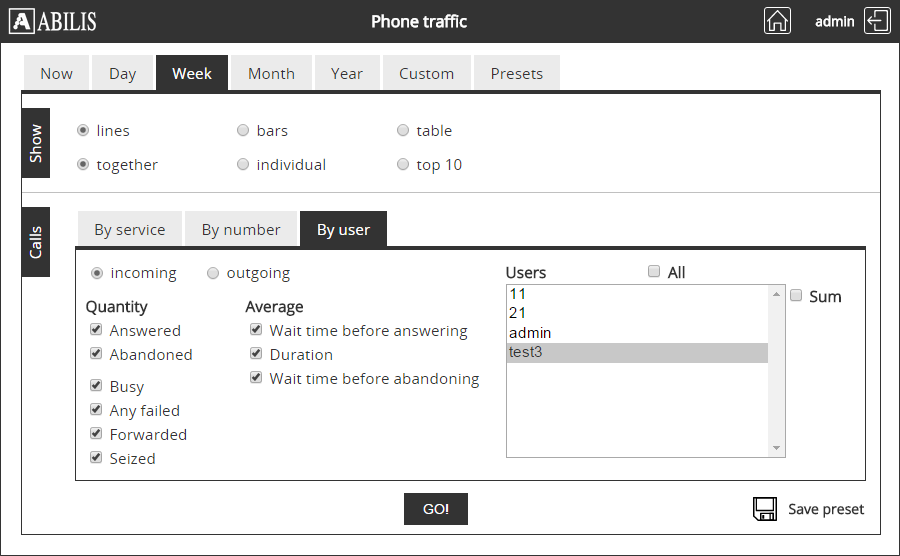Open the Presets tab
The height and width of the screenshot is (556, 900).
tap(516, 74)
